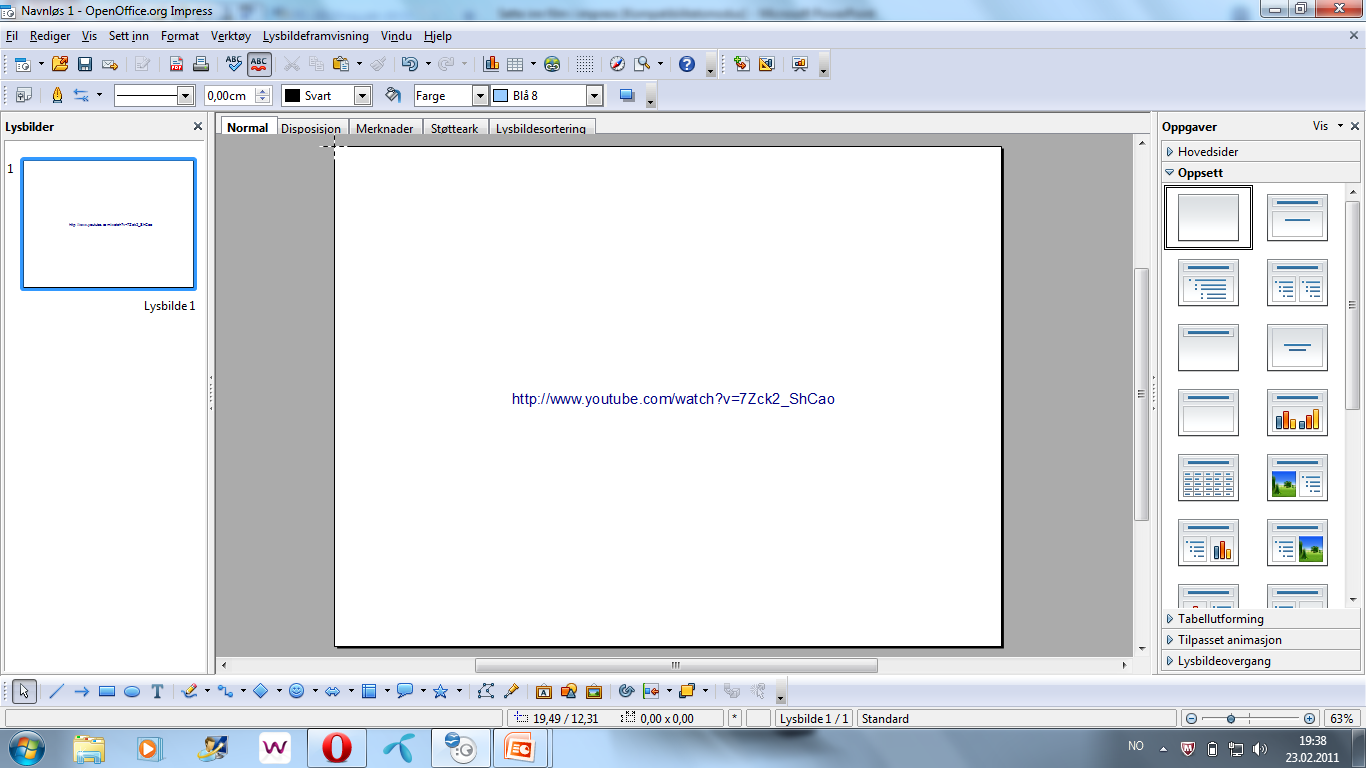Image resolution: width=1366 pixels, height=768 pixels.
Task: Print the file directly
Action: (x=201, y=64)
